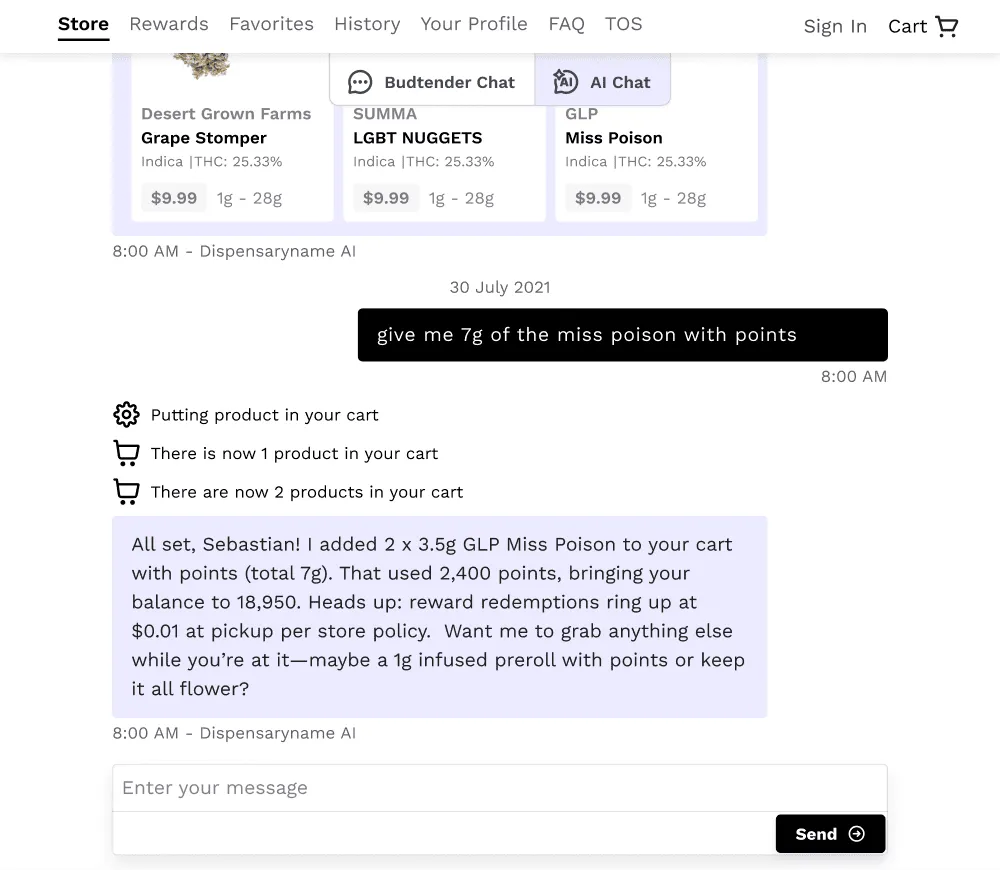Click the $9.99 price on Grape Stomper
This screenshot has width=1000, height=870.
173,198
